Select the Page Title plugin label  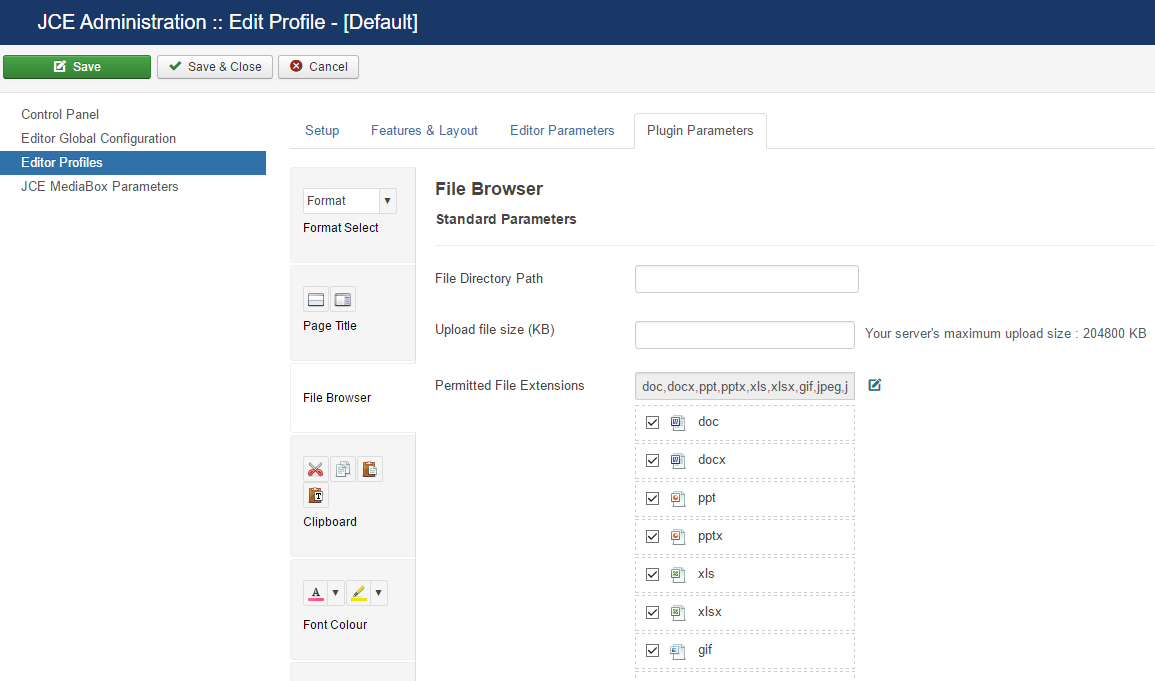[x=329, y=326]
